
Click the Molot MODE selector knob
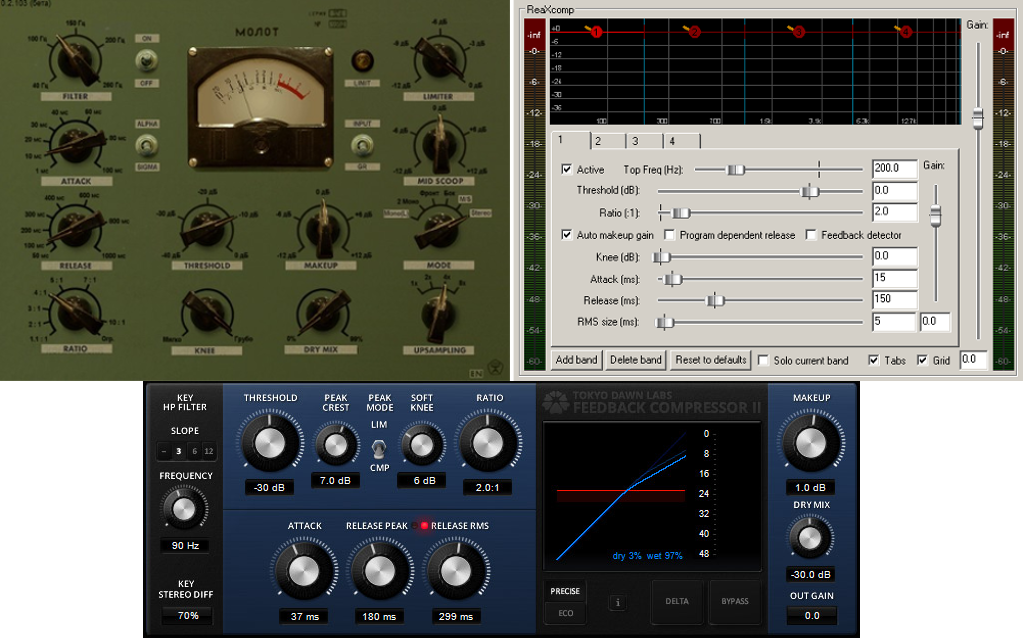(x=439, y=229)
